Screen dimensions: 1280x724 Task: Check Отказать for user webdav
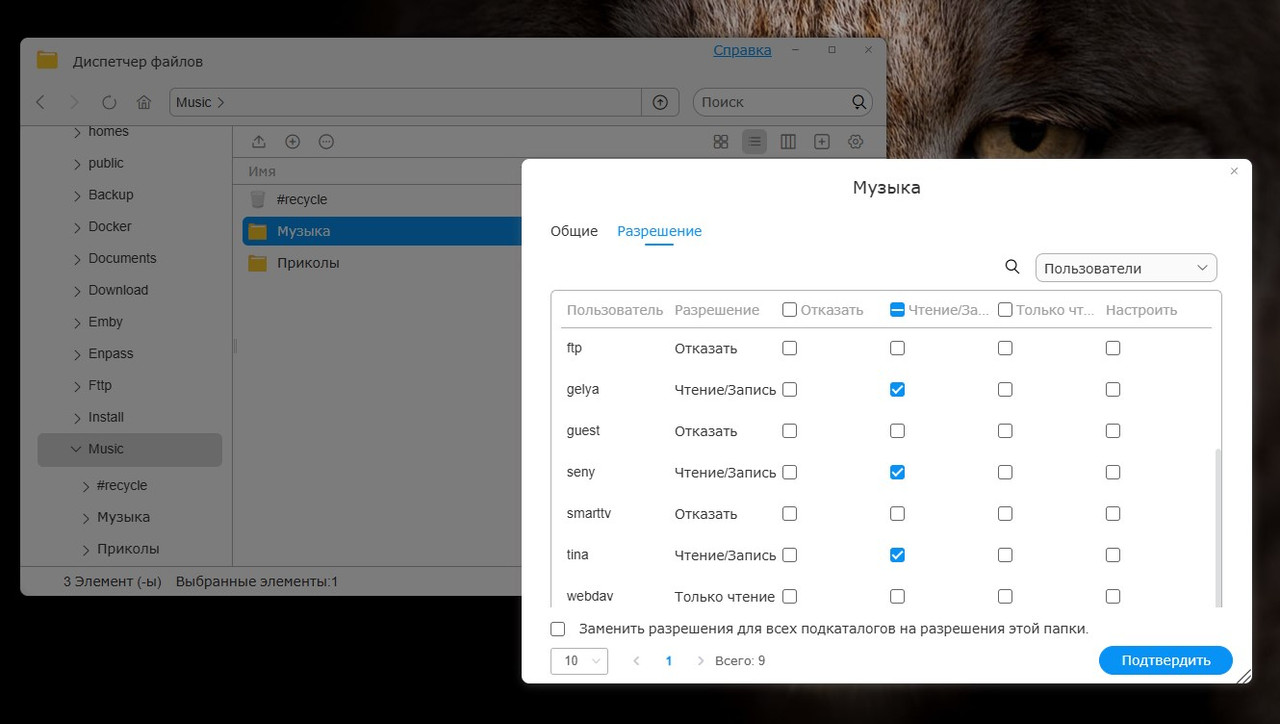tap(790, 596)
